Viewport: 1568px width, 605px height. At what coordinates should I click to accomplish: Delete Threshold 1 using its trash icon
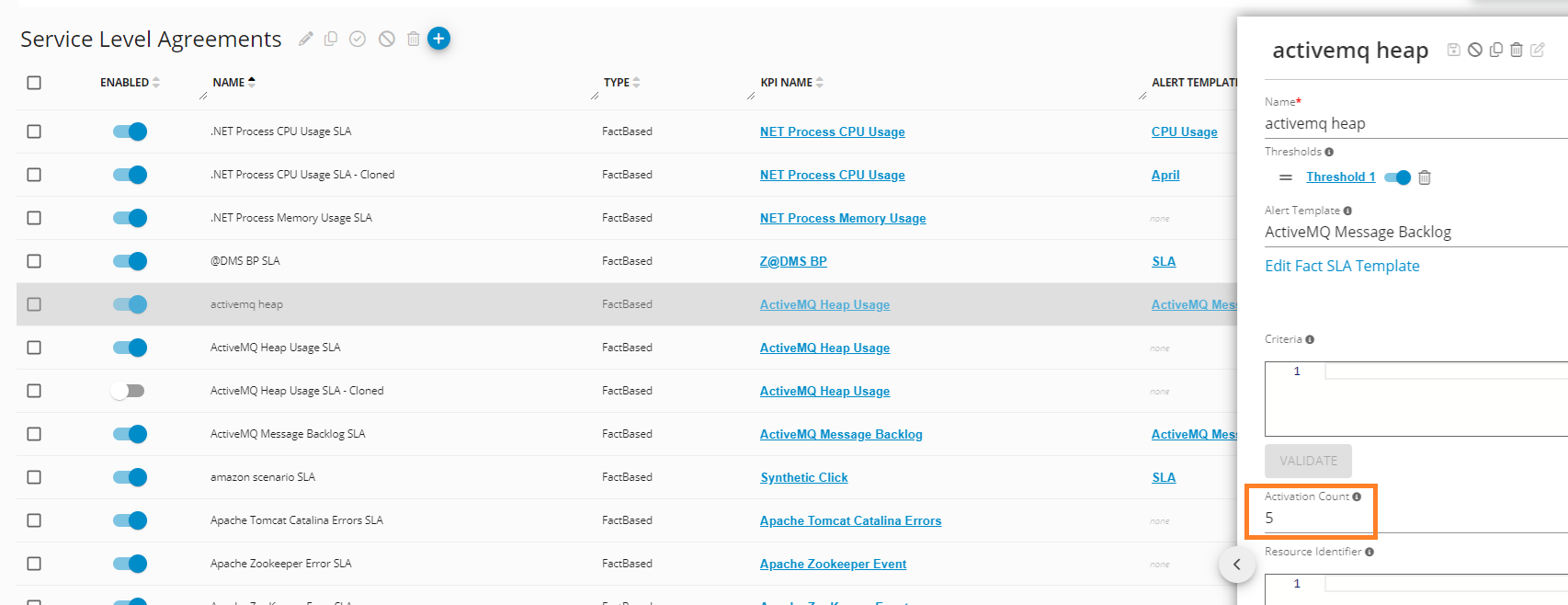coord(1425,177)
